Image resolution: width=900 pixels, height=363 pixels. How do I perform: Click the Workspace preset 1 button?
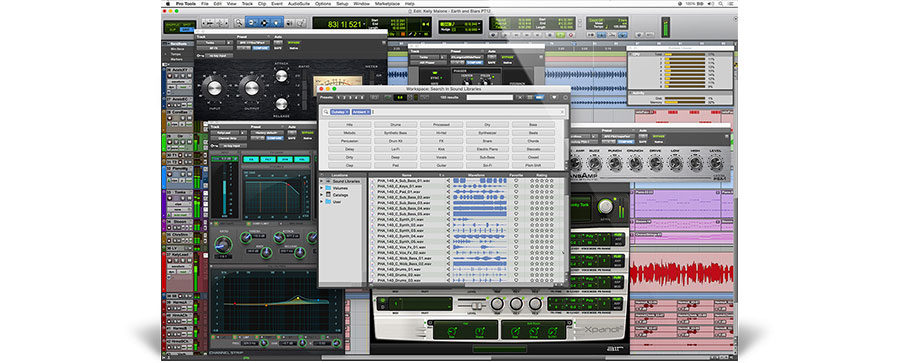click(x=338, y=98)
